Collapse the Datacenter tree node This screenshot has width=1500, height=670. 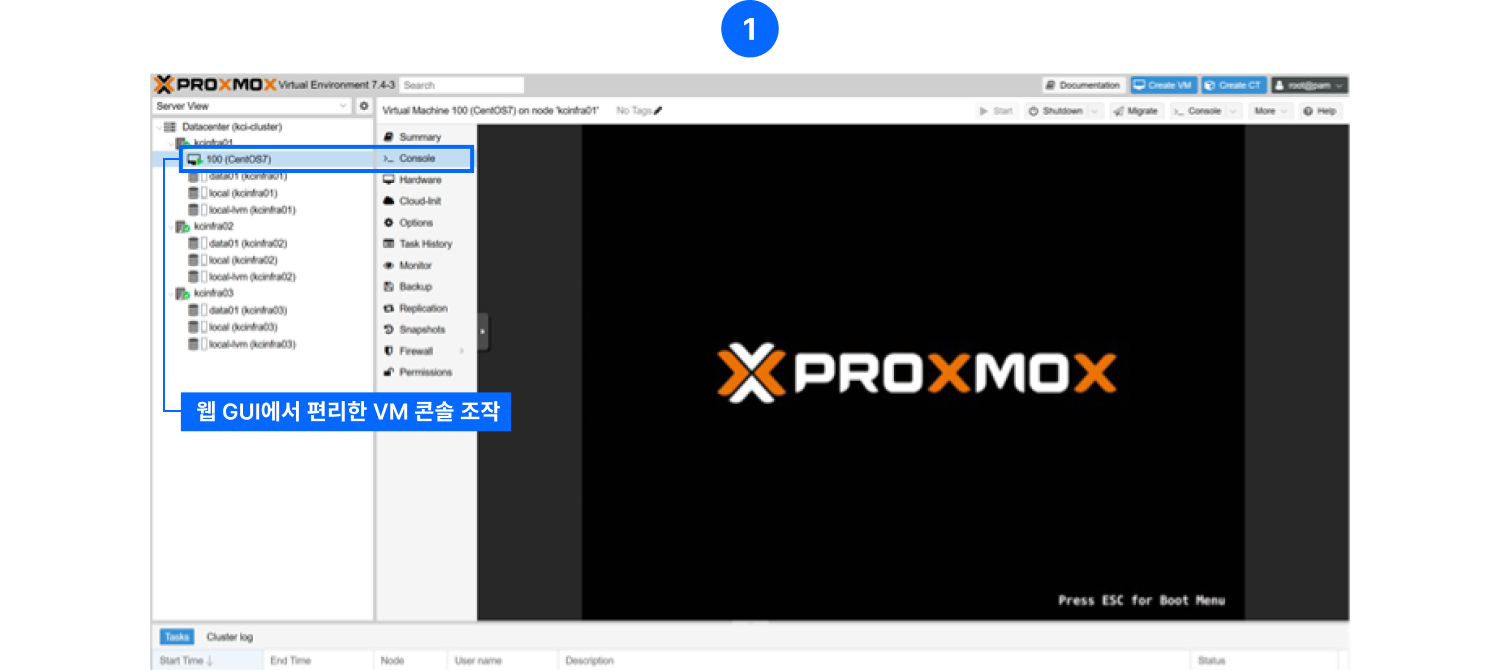tap(158, 127)
